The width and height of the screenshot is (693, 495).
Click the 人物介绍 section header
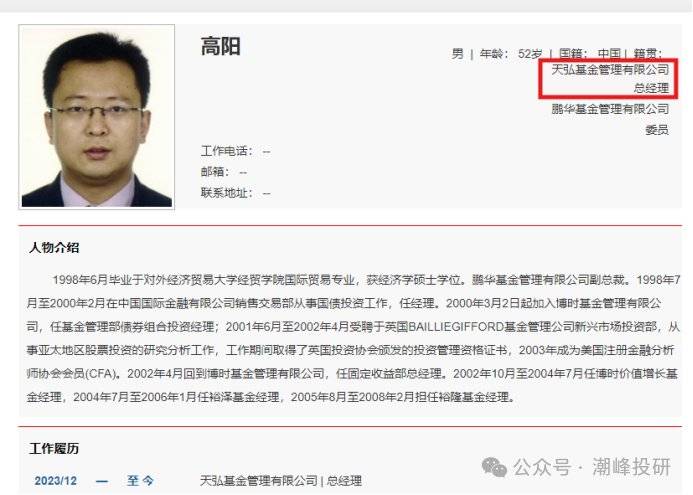point(54,248)
